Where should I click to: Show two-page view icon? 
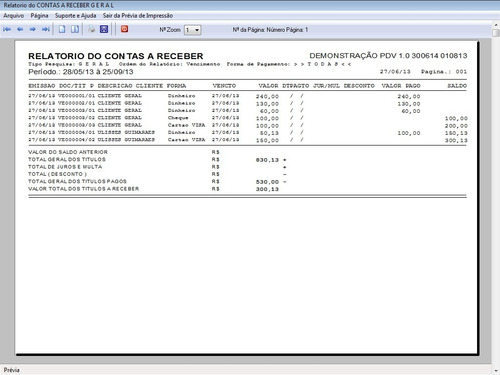75,29
